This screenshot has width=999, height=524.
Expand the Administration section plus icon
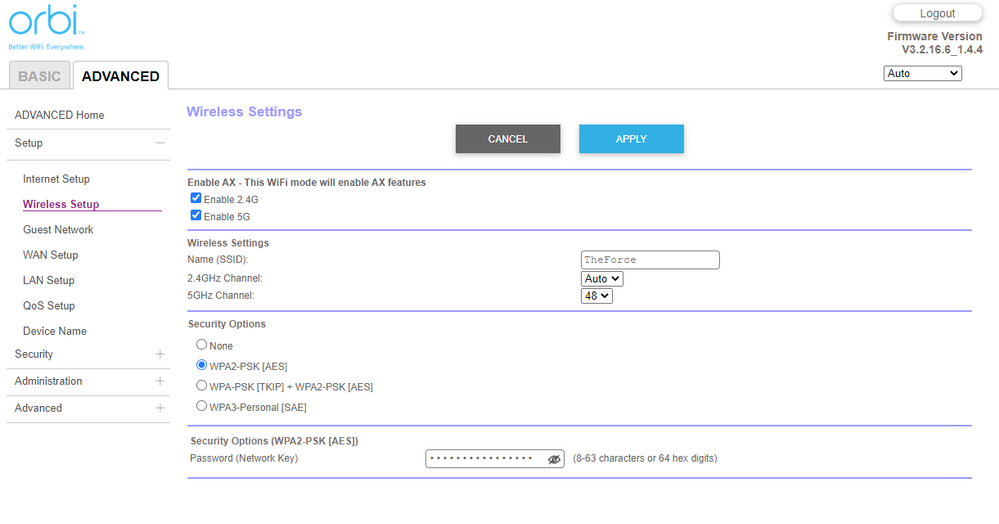pyautogui.click(x=160, y=381)
